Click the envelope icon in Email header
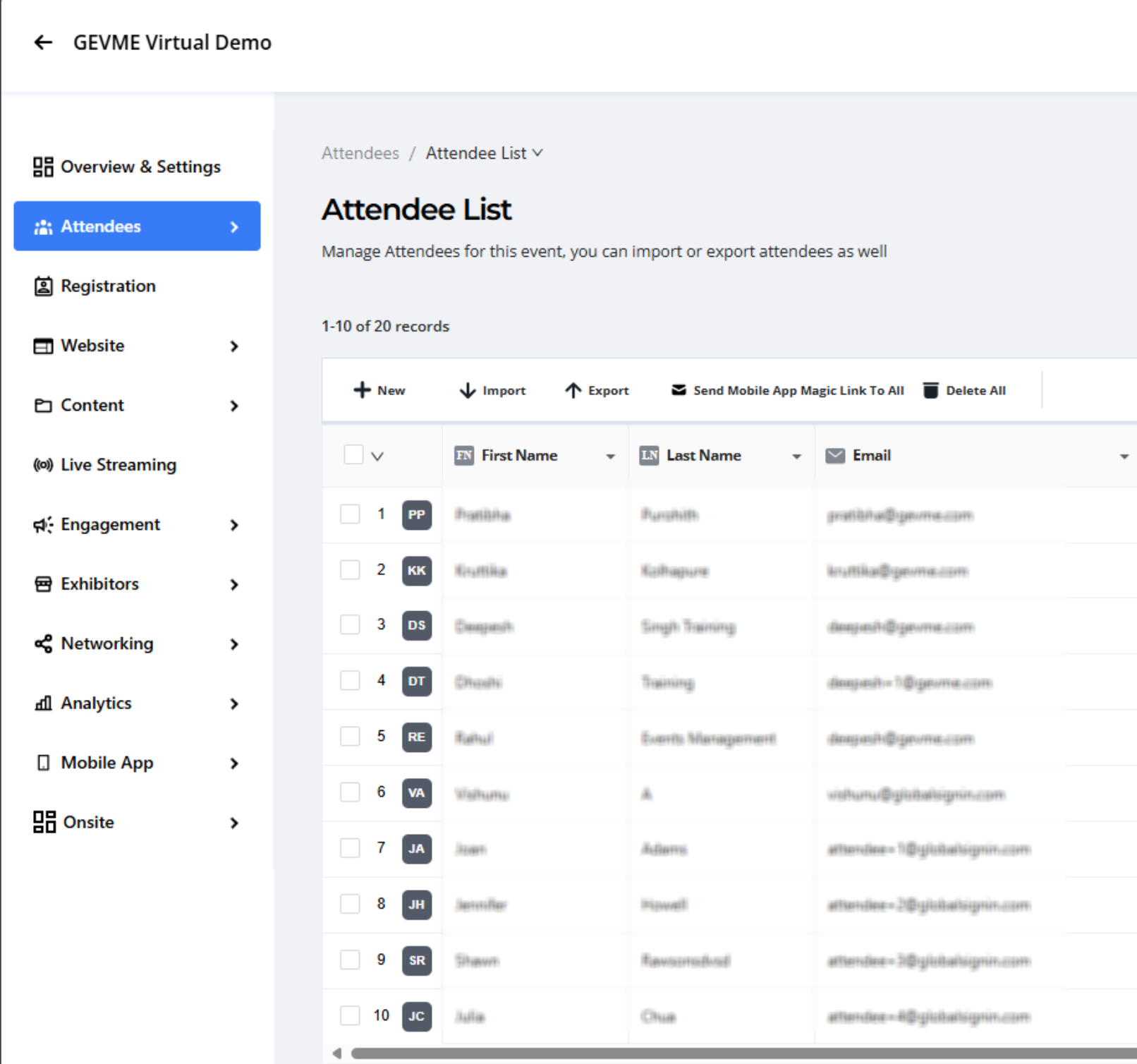This screenshot has height=1064, width=1137. 835,456
